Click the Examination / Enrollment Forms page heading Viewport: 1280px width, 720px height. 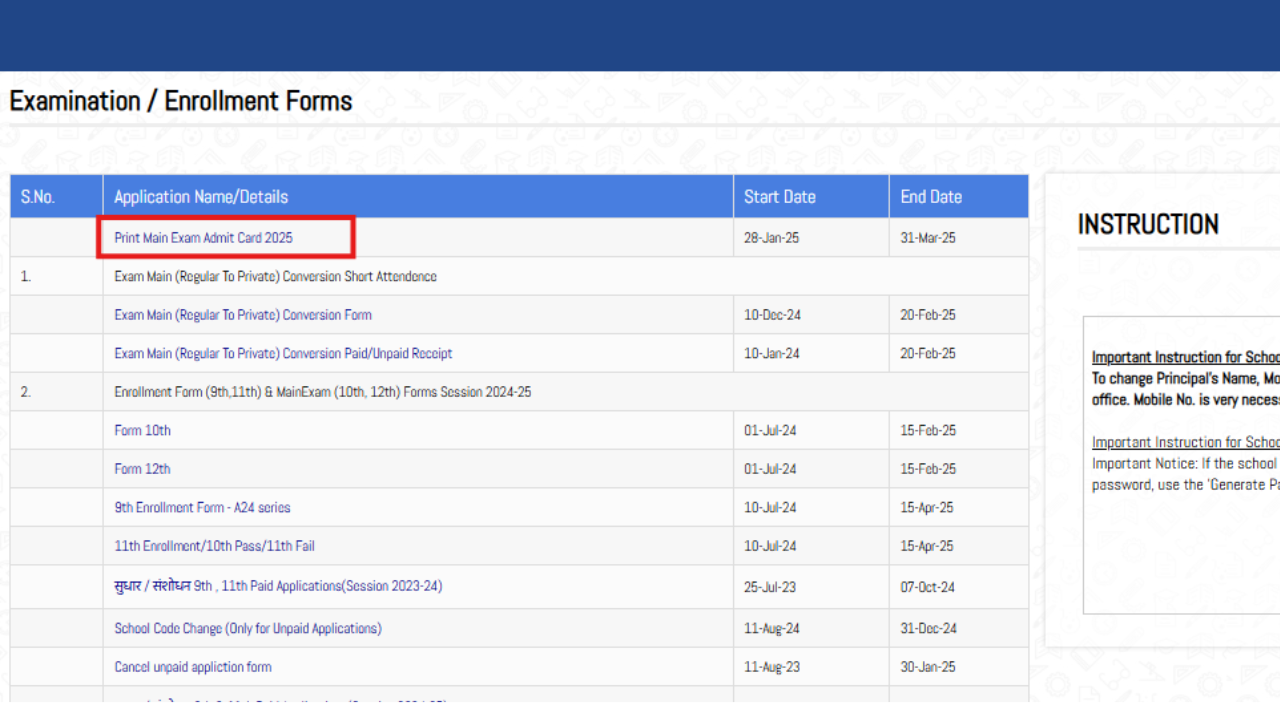pyautogui.click(x=180, y=100)
